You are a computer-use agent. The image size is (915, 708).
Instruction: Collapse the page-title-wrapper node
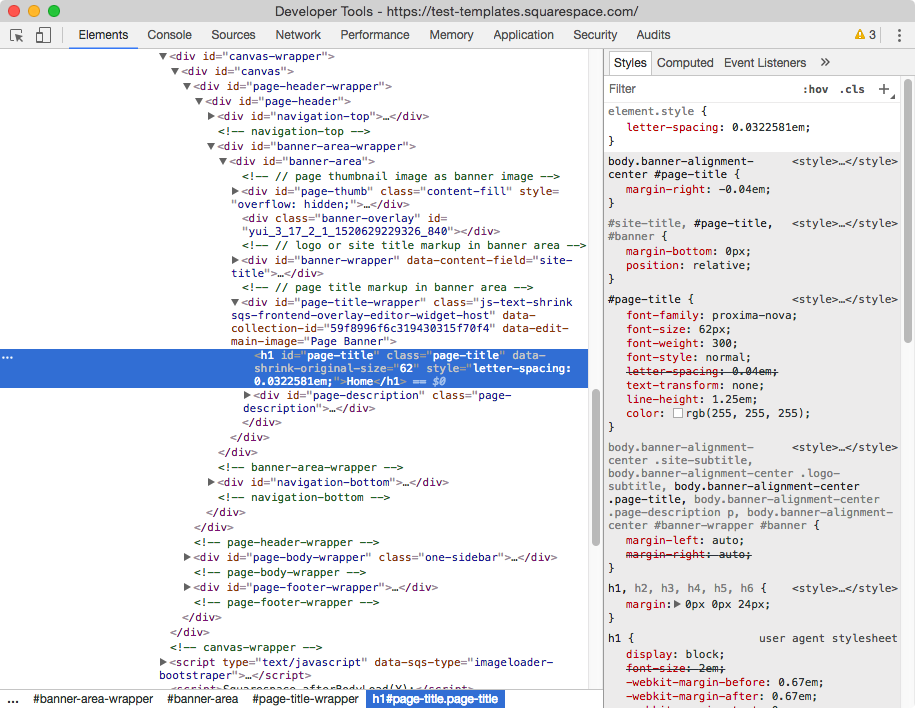tap(235, 302)
